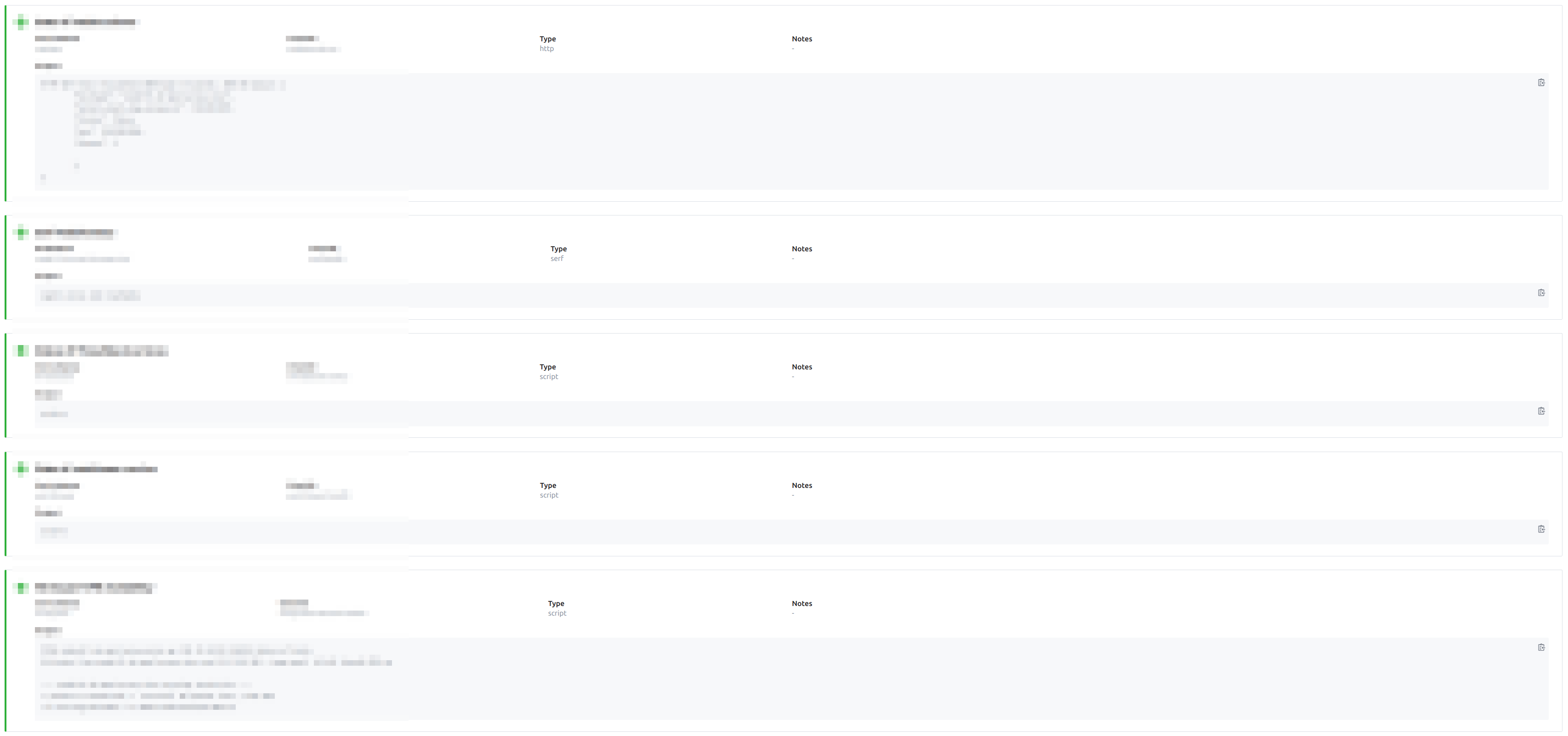Copy the second script check output to clipboard
This screenshot has width=1568, height=736.
click(x=1542, y=528)
